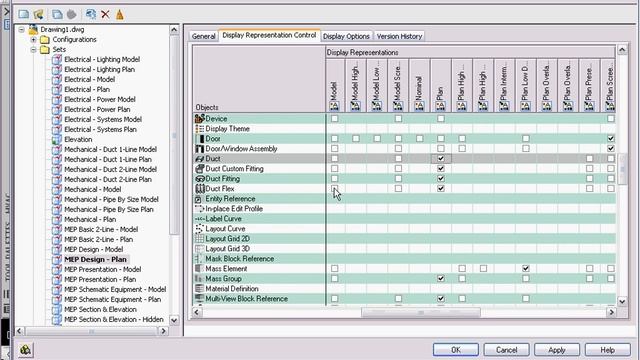This screenshot has height=360, width=640.
Task: Click the Copy toolbar icon
Action: click(x=57, y=14)
